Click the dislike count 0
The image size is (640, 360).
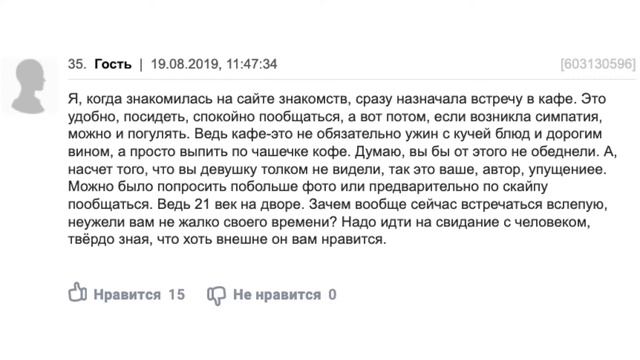tap(332, 294)
